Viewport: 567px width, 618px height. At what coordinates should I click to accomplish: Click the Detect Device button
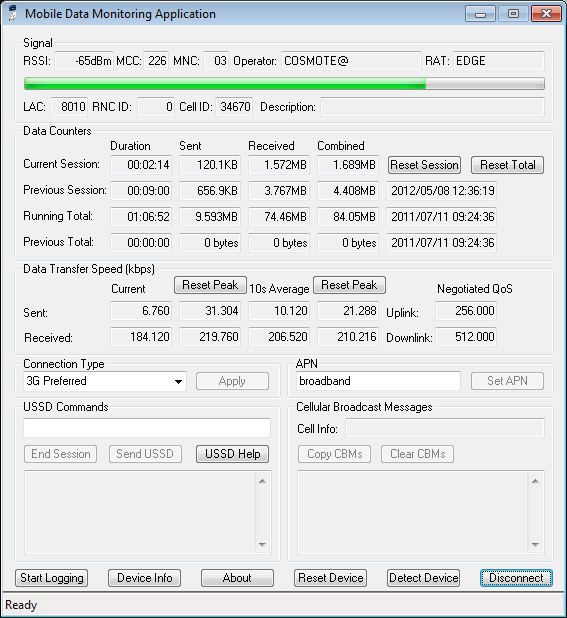pyautogui.click(x=424, y=578)
